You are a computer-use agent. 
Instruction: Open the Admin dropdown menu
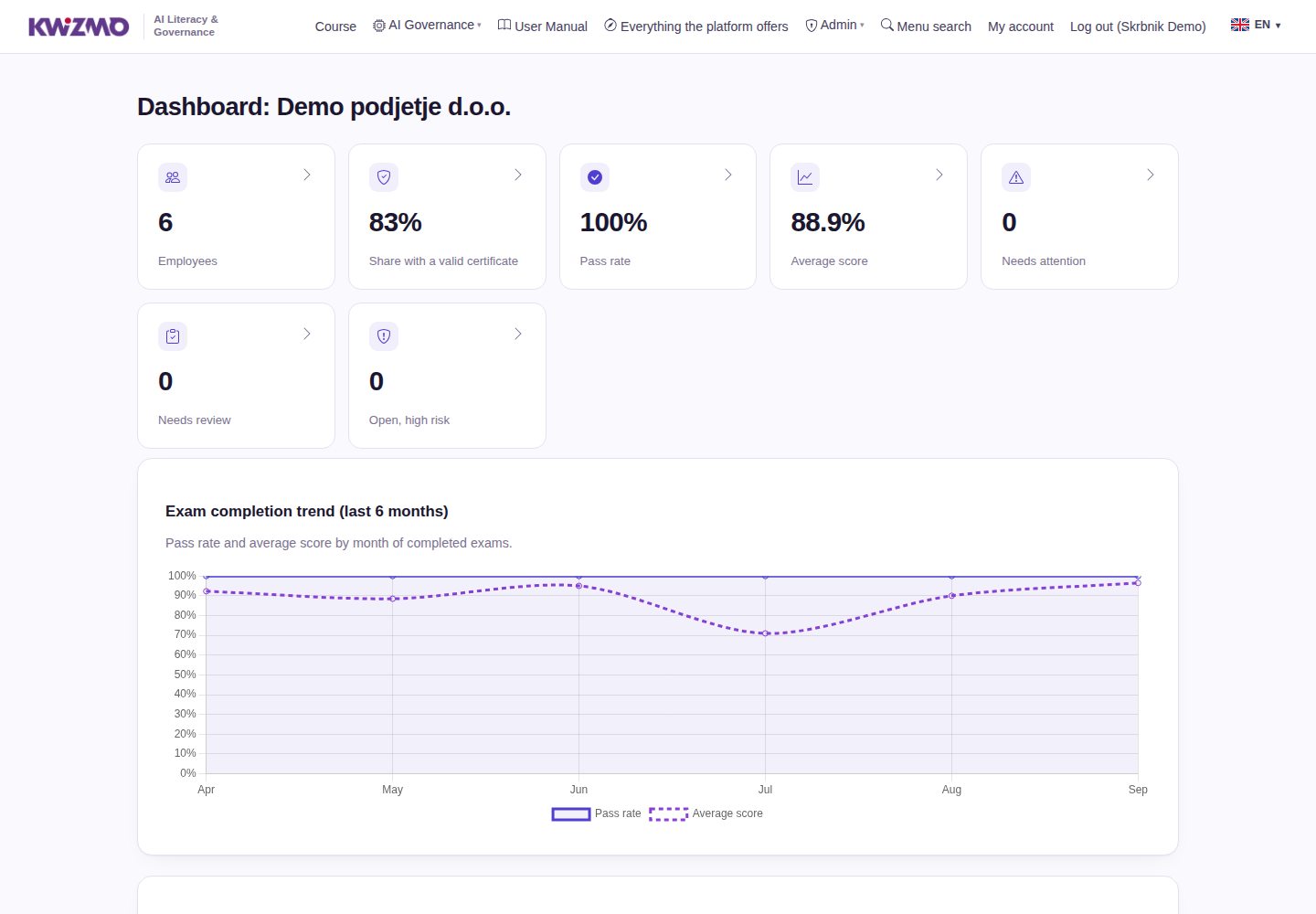click(834, 26)
